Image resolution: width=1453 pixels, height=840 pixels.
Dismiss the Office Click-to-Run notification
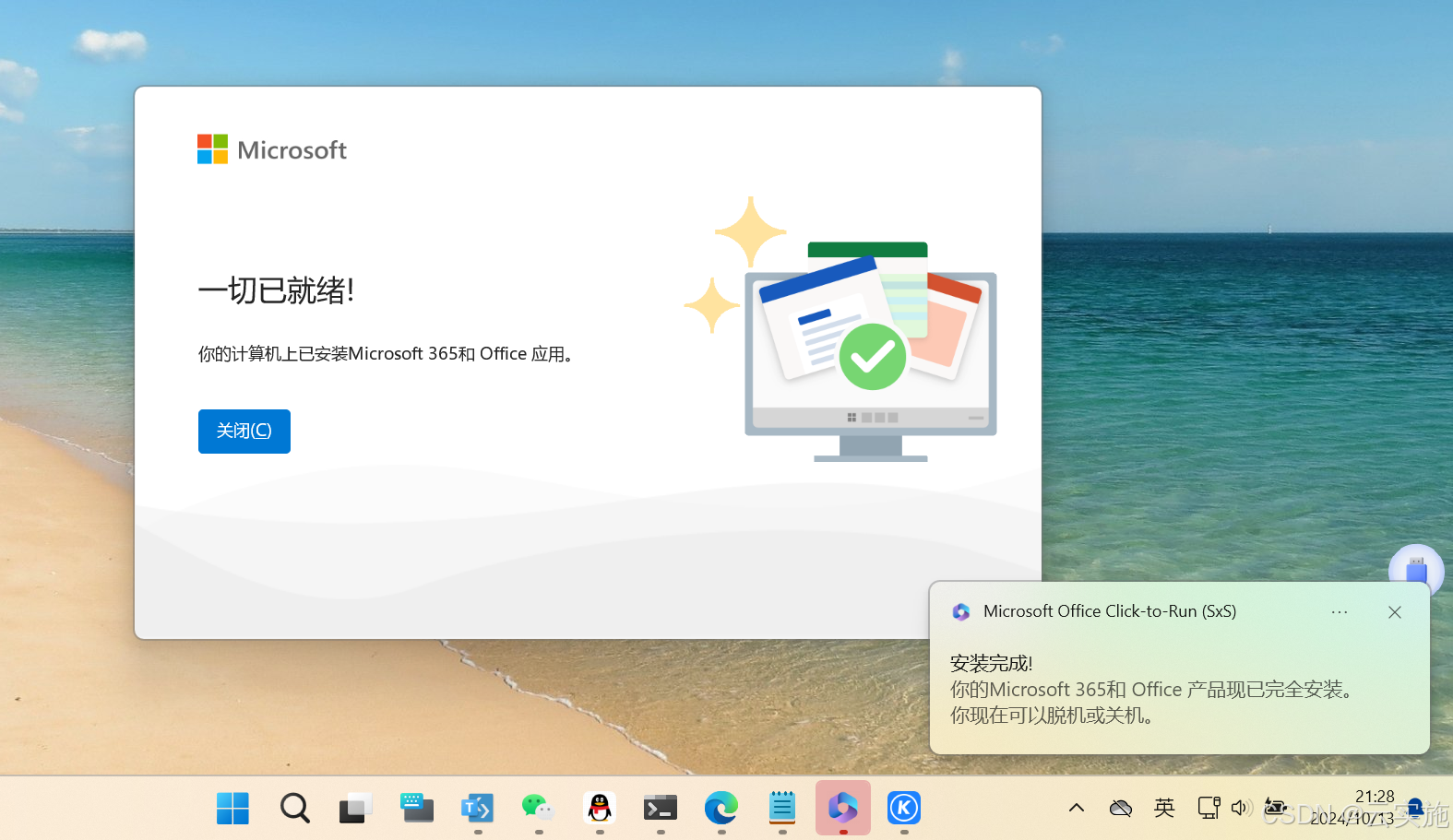(x=1395, y=612)
